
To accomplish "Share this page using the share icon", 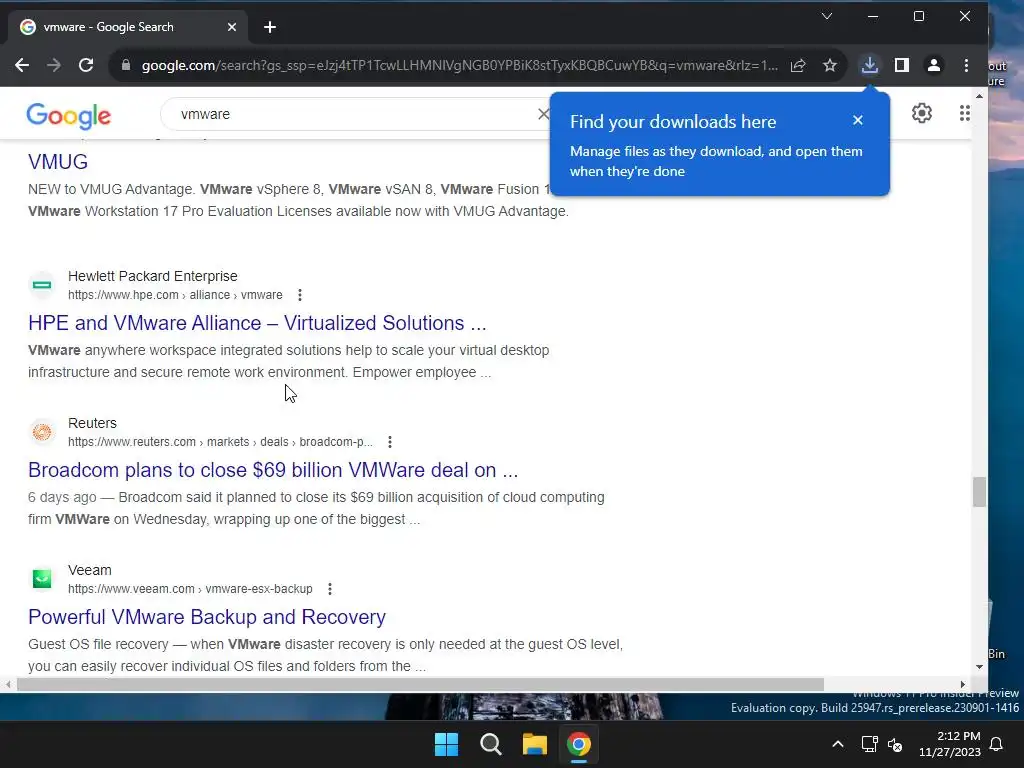I will click(798, 65).
